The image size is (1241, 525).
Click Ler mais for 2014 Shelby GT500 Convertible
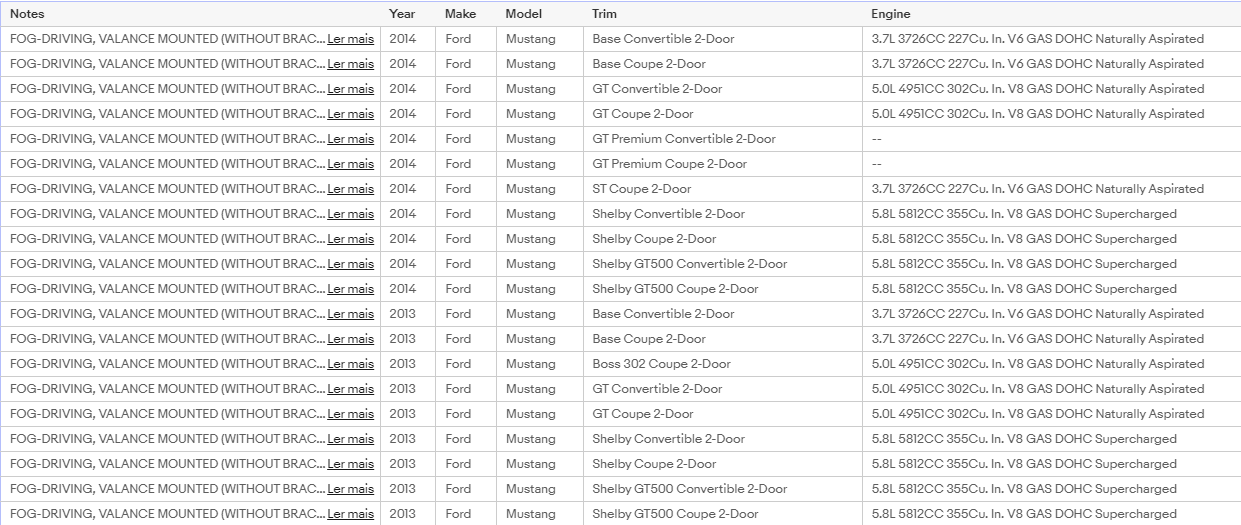coord(351,264)
